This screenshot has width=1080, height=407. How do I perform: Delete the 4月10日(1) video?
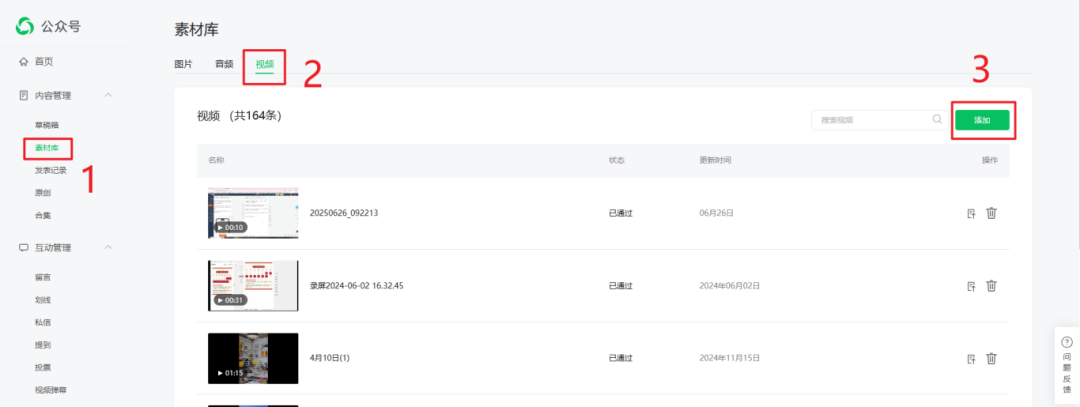[991, 358]
